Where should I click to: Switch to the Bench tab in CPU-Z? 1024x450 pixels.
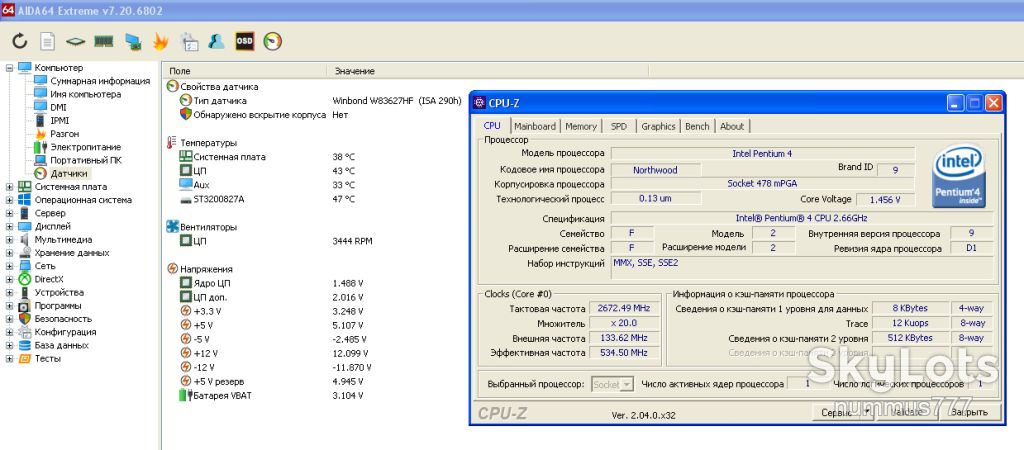pyautogui.click(x=697, y=126)
